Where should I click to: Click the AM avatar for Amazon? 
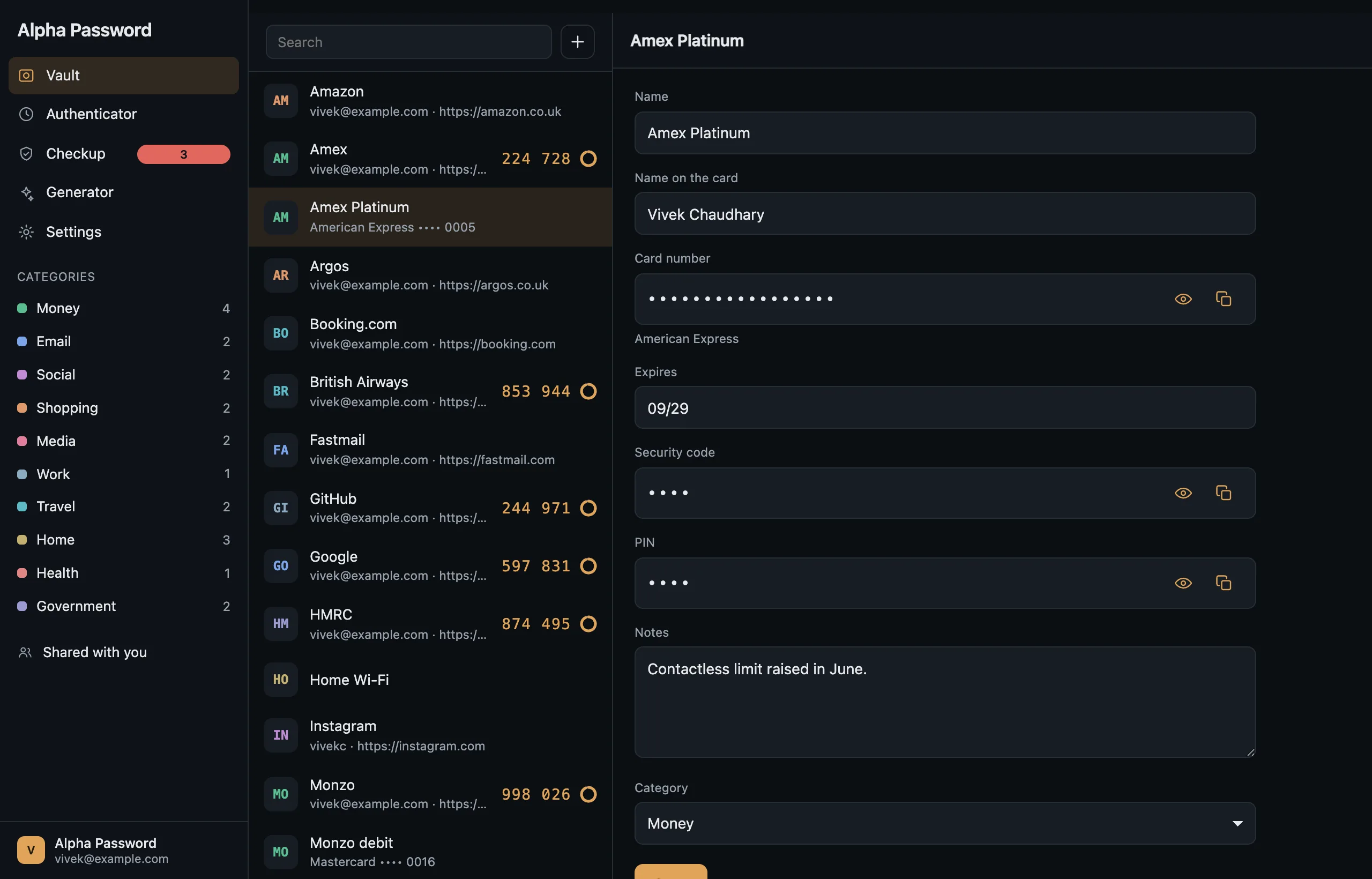tap(281, 100)
